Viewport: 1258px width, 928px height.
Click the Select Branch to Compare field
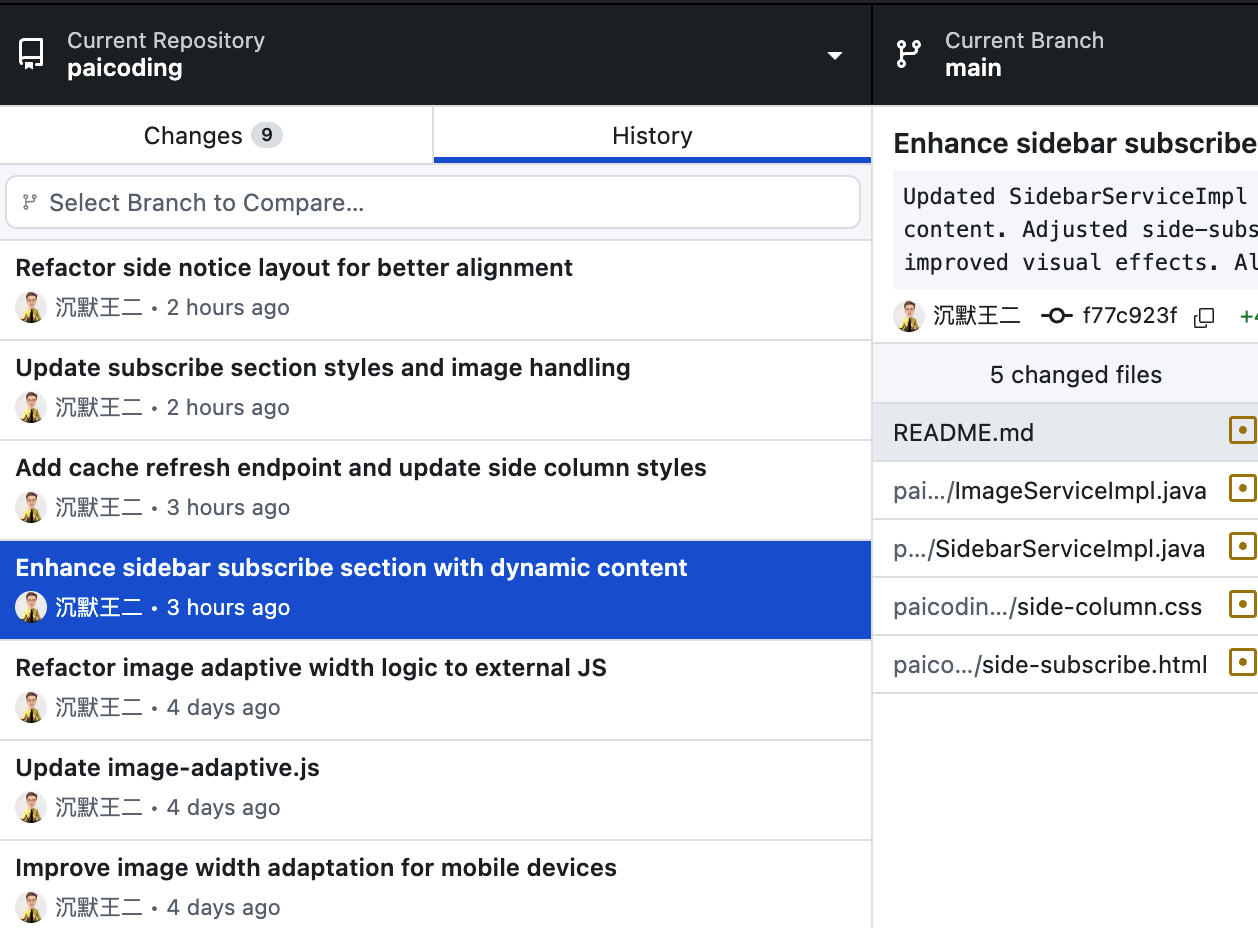pyautogui.click(x=433, y=203)
